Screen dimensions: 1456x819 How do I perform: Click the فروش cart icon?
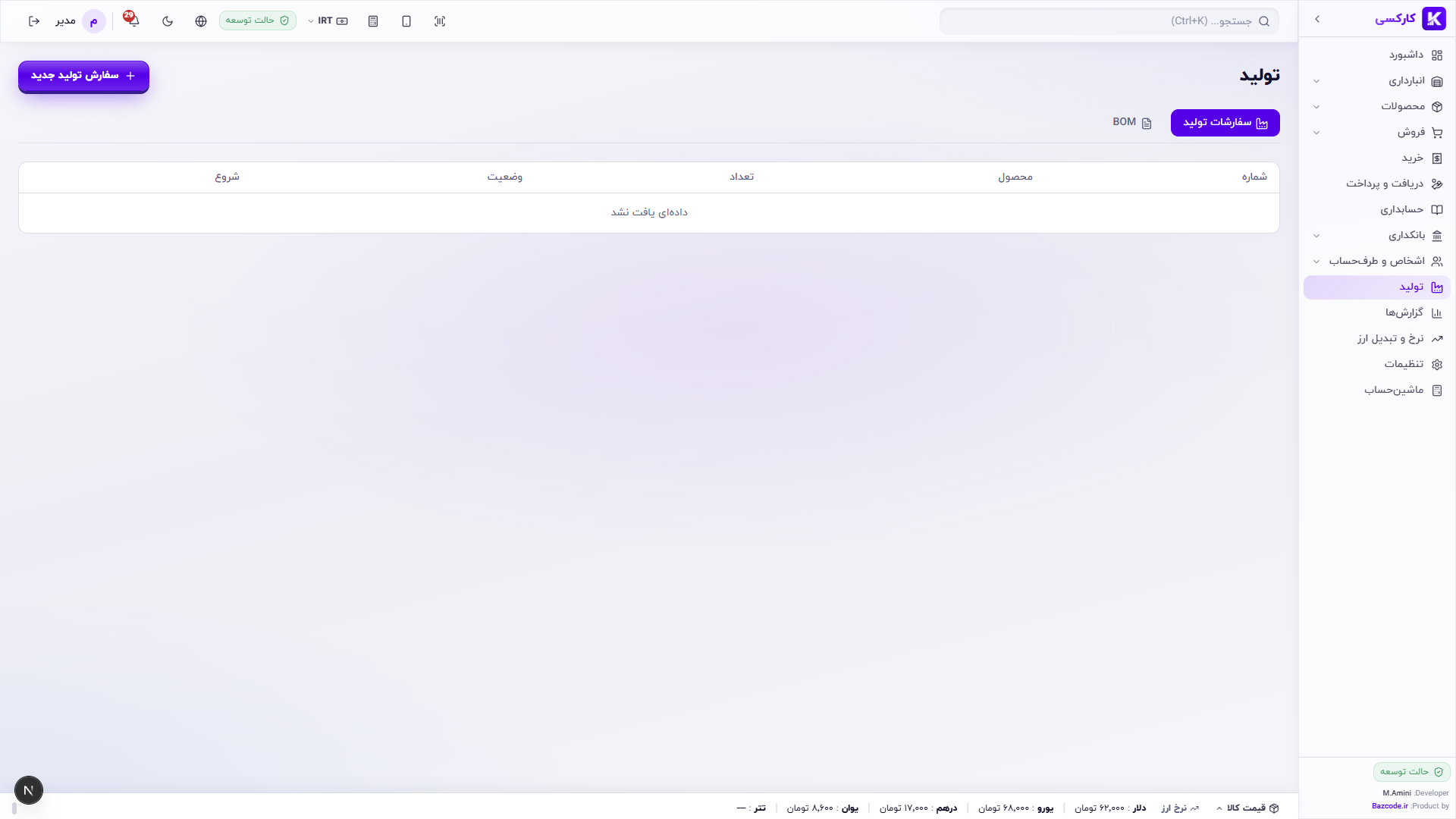coord(1437,133)
